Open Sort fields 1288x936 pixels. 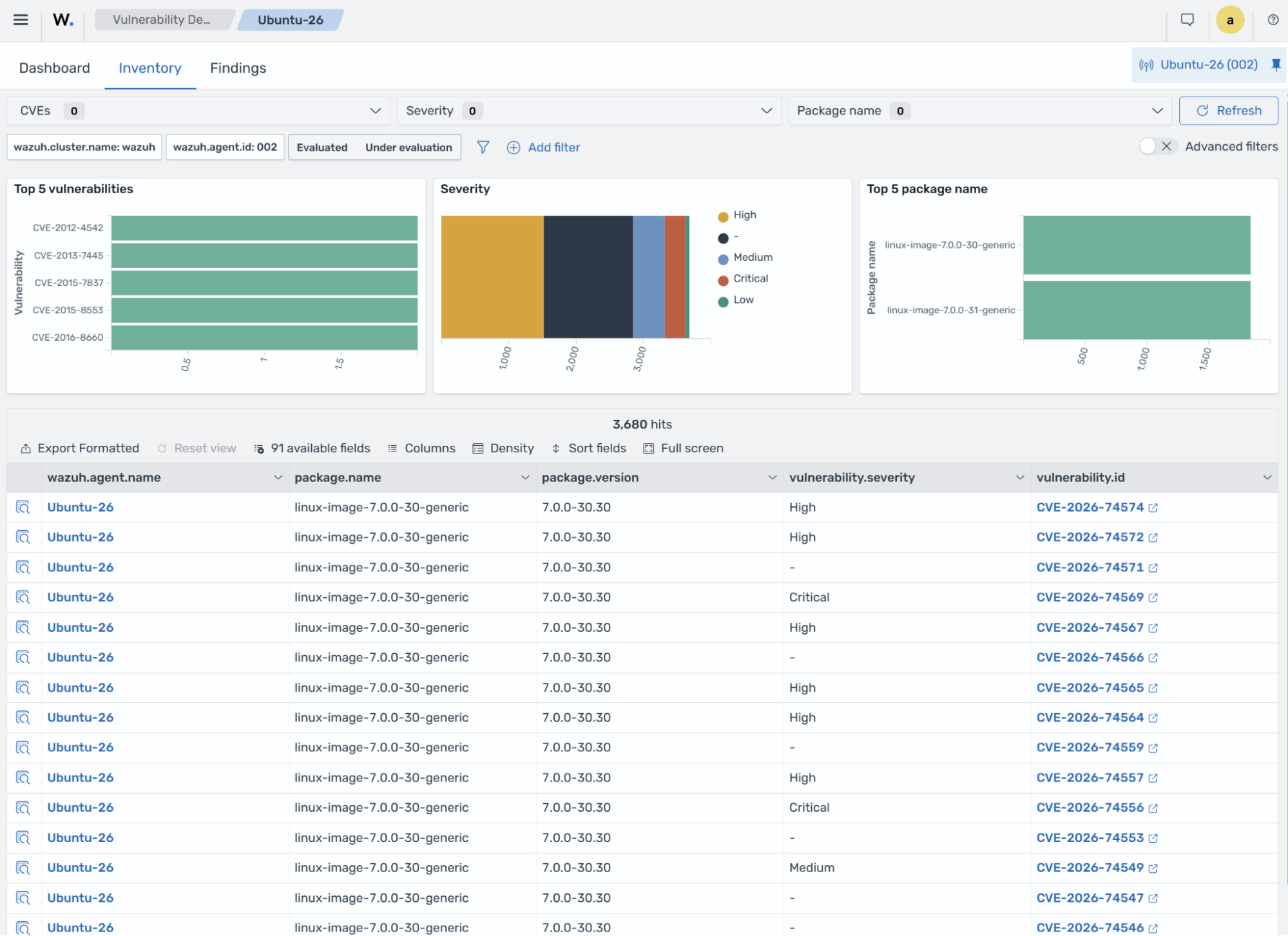pyautogui.click(x=589, y=448)
